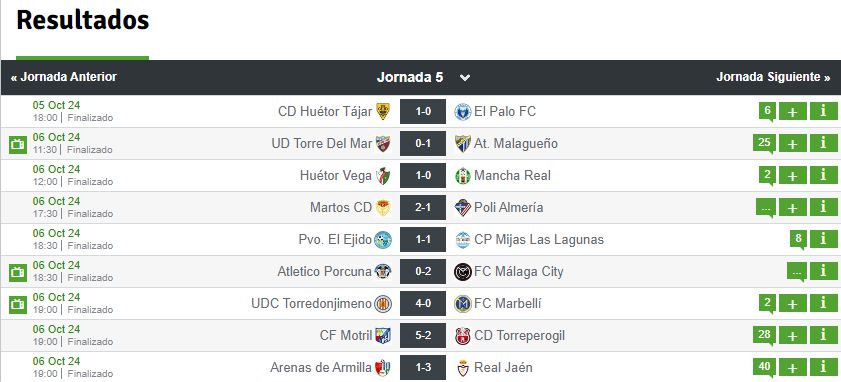Screen dimensions: 841x382
Task: Click the TV icon for UD Torre Del Mar match
Action: pyautogui.click(x=18, y=144)
